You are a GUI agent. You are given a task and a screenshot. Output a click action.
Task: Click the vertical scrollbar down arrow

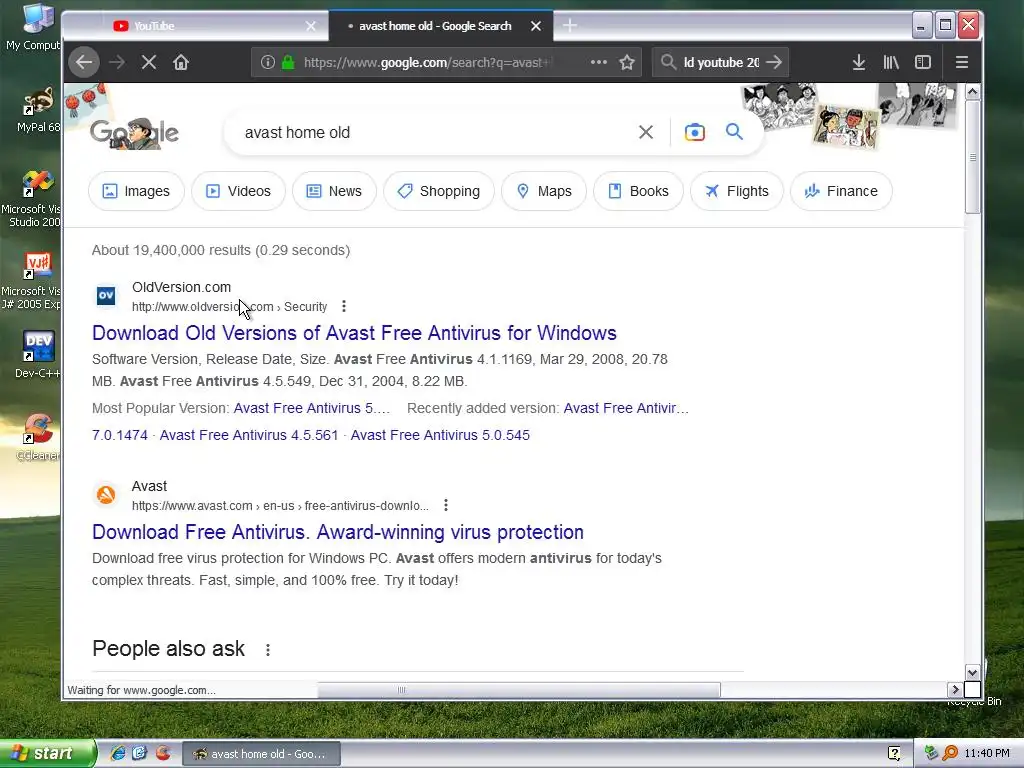click(972, 673)
